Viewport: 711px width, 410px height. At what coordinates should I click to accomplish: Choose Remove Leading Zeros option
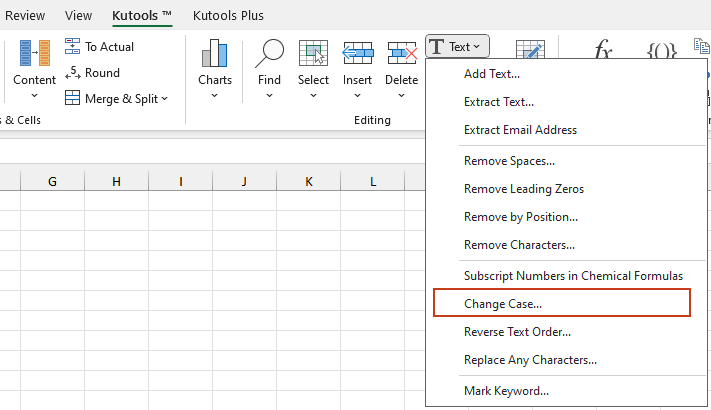click(524, 188)
